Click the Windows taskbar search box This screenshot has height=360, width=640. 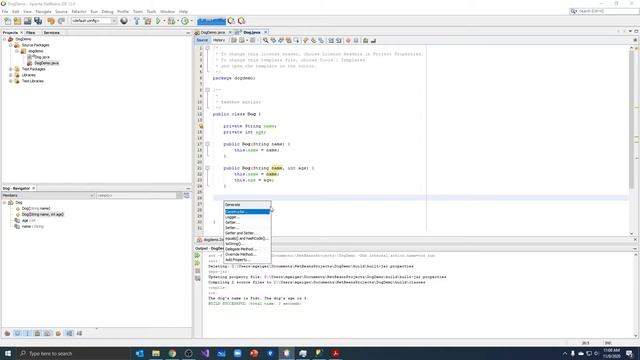(x=73, y=353)
